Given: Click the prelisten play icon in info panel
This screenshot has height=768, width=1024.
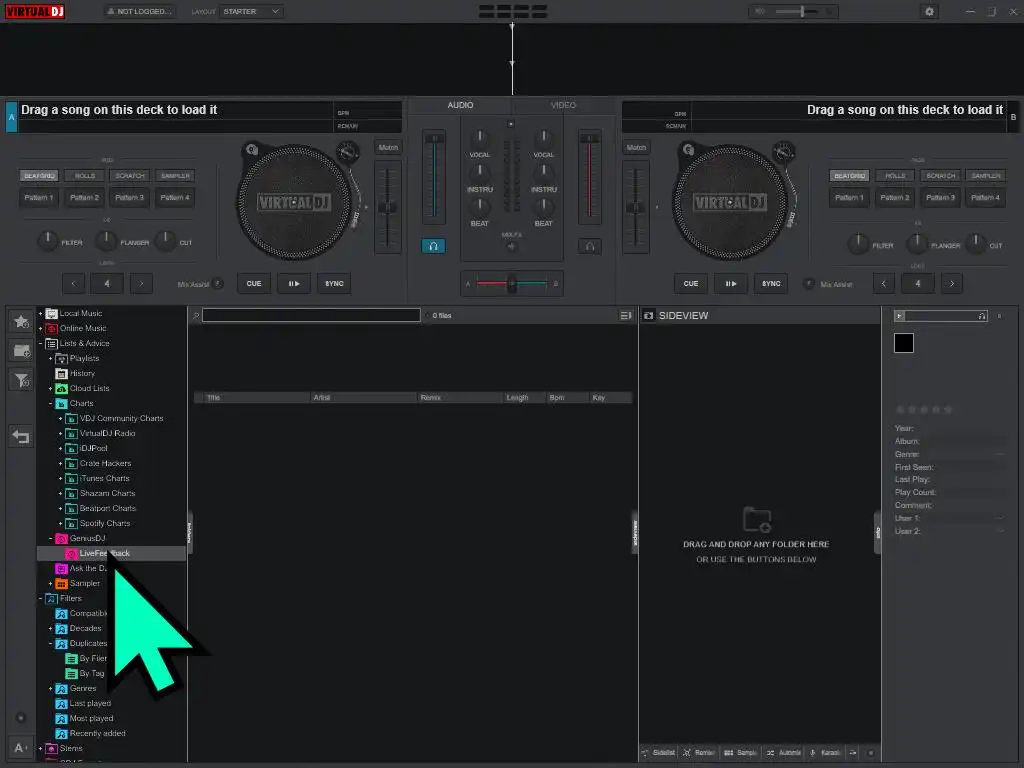Looking at the screenshot, I should point(899,316).
